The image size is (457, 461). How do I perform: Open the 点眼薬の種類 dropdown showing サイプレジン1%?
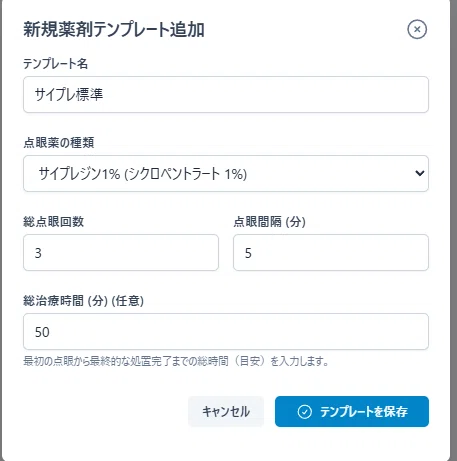[x=226, y=173]
